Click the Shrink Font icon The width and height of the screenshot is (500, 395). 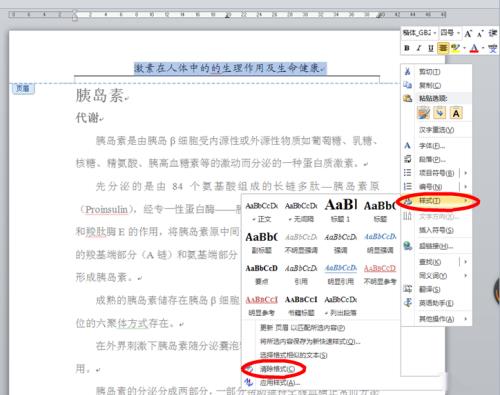click(480, 33)
